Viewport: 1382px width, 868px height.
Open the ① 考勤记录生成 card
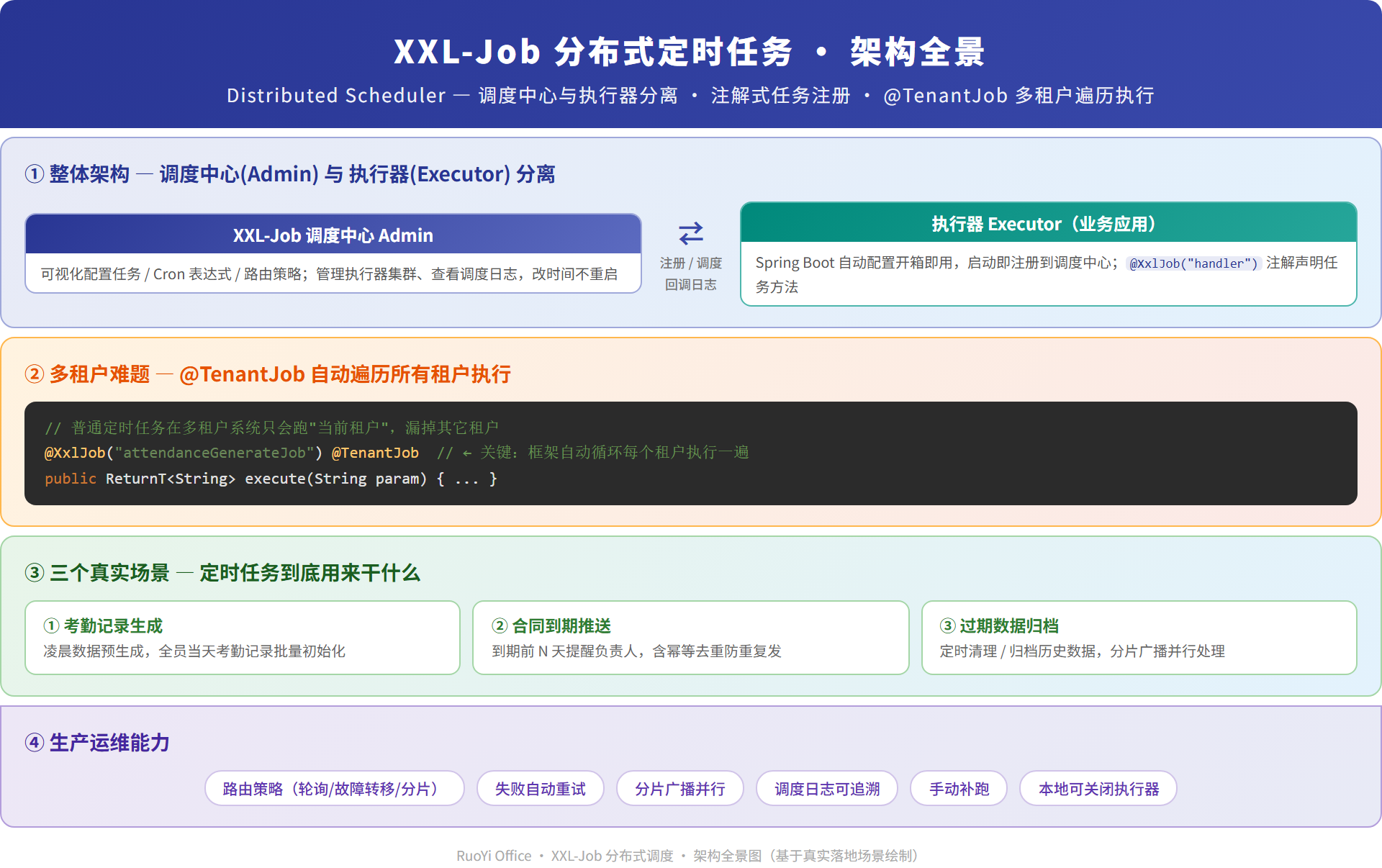coord(243,638)
